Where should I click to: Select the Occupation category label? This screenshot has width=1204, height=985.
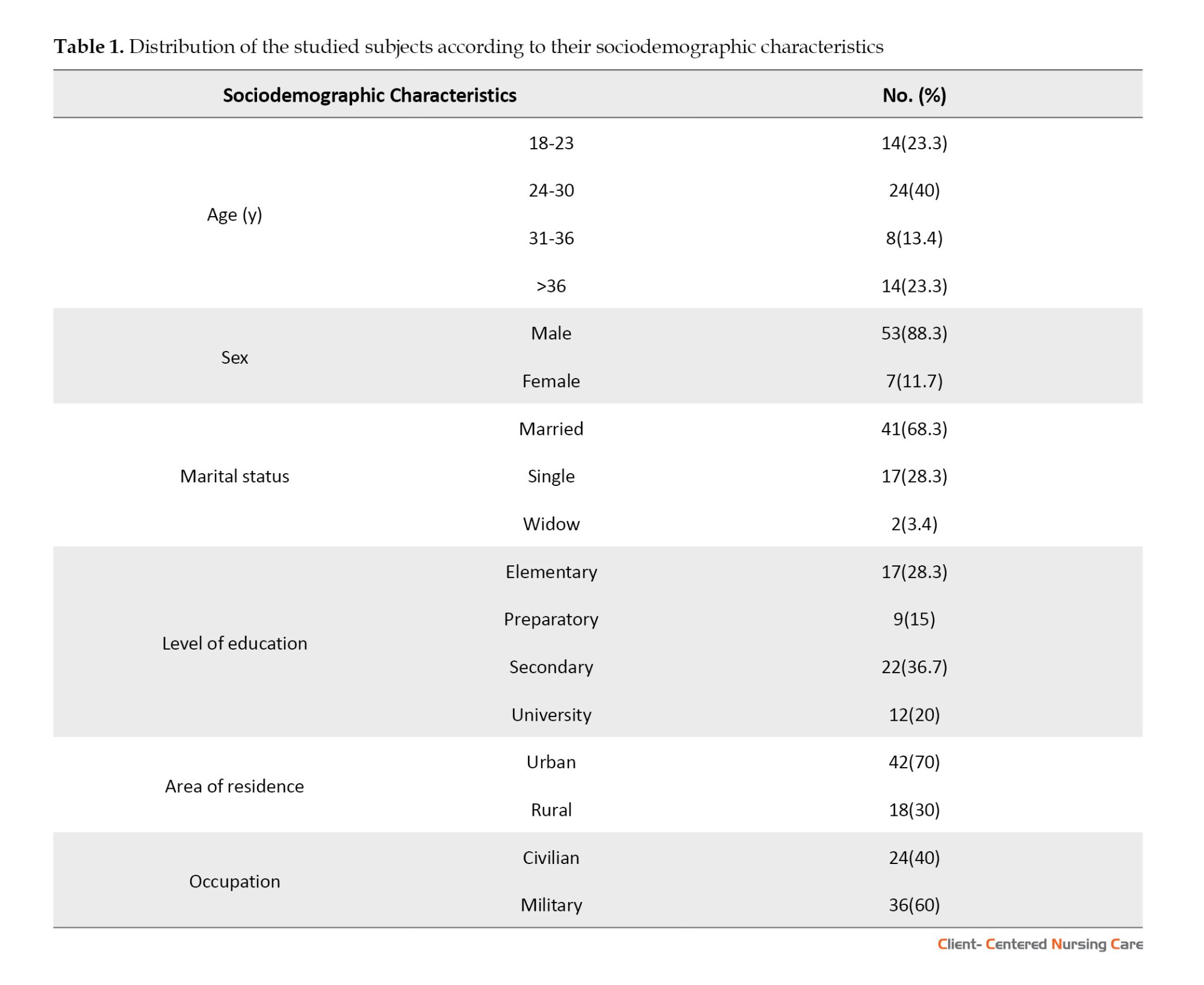point(234,882)
